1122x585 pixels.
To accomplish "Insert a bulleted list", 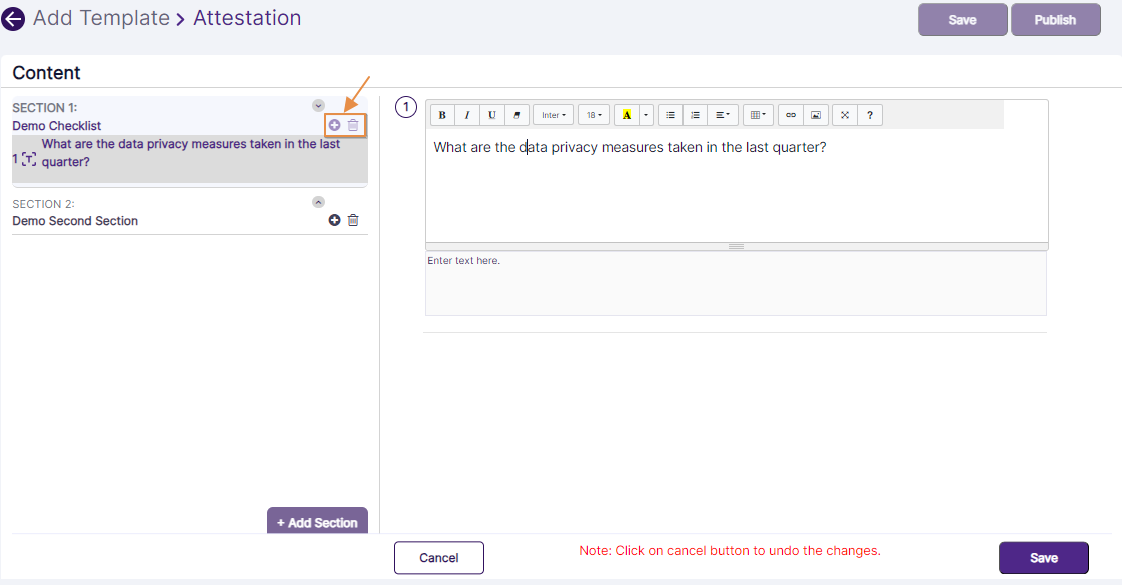I will (x=670, y=115).
